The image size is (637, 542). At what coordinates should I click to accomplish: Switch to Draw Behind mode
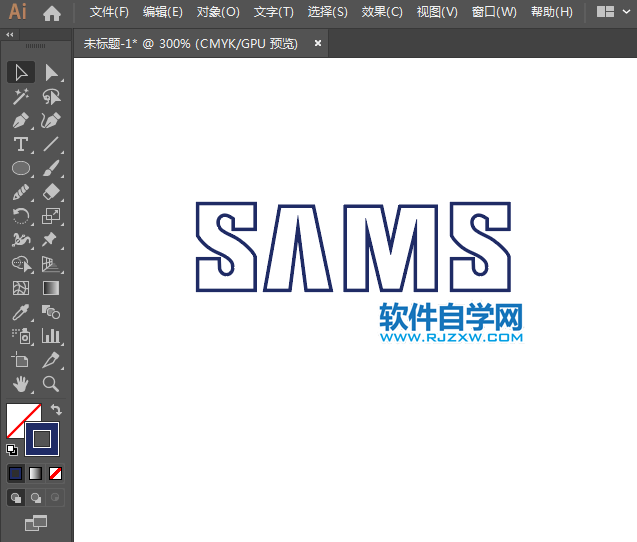pos(36,497)
